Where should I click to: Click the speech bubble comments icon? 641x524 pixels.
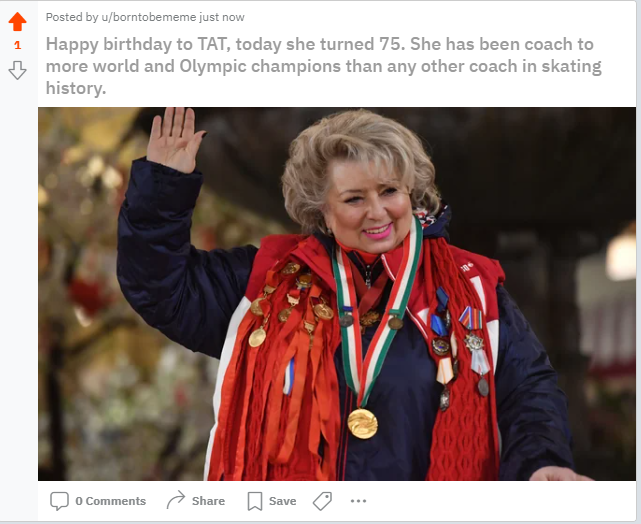pyautogui.click(x=59, y=501)
